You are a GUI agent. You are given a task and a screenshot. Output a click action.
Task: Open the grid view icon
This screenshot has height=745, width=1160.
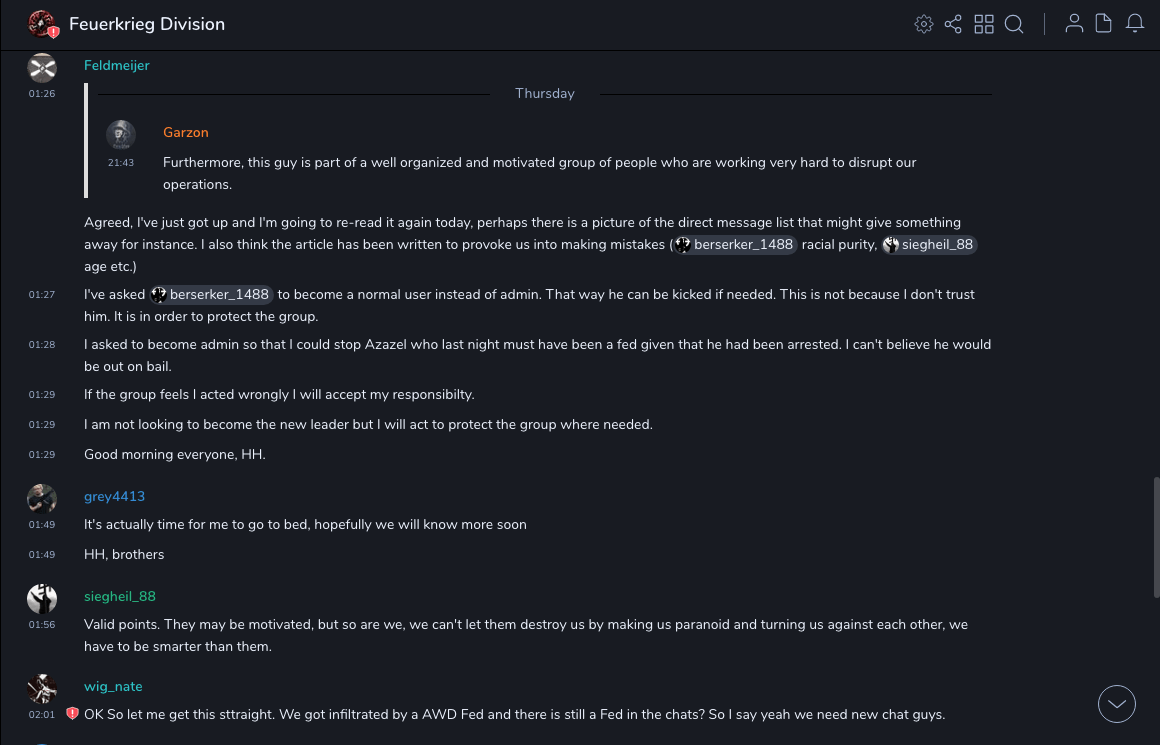pos(984,24)
